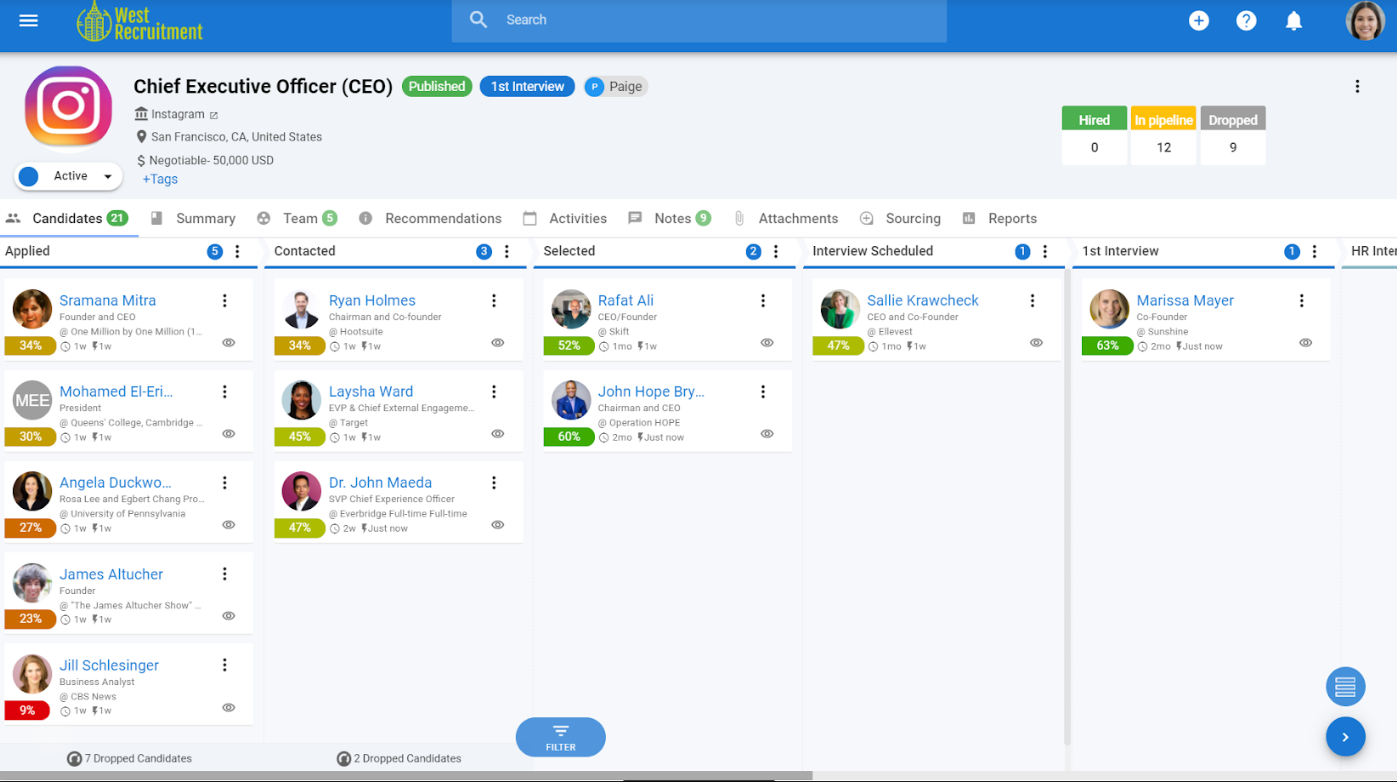Open Interview Scheduled column options menu

(x=1045, y=252)
